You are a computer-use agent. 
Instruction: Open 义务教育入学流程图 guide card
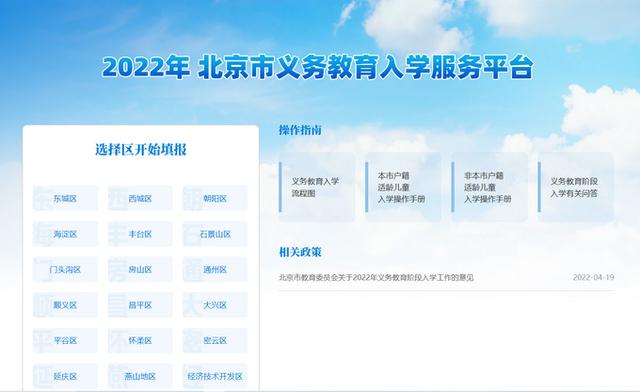pos(317,187)
